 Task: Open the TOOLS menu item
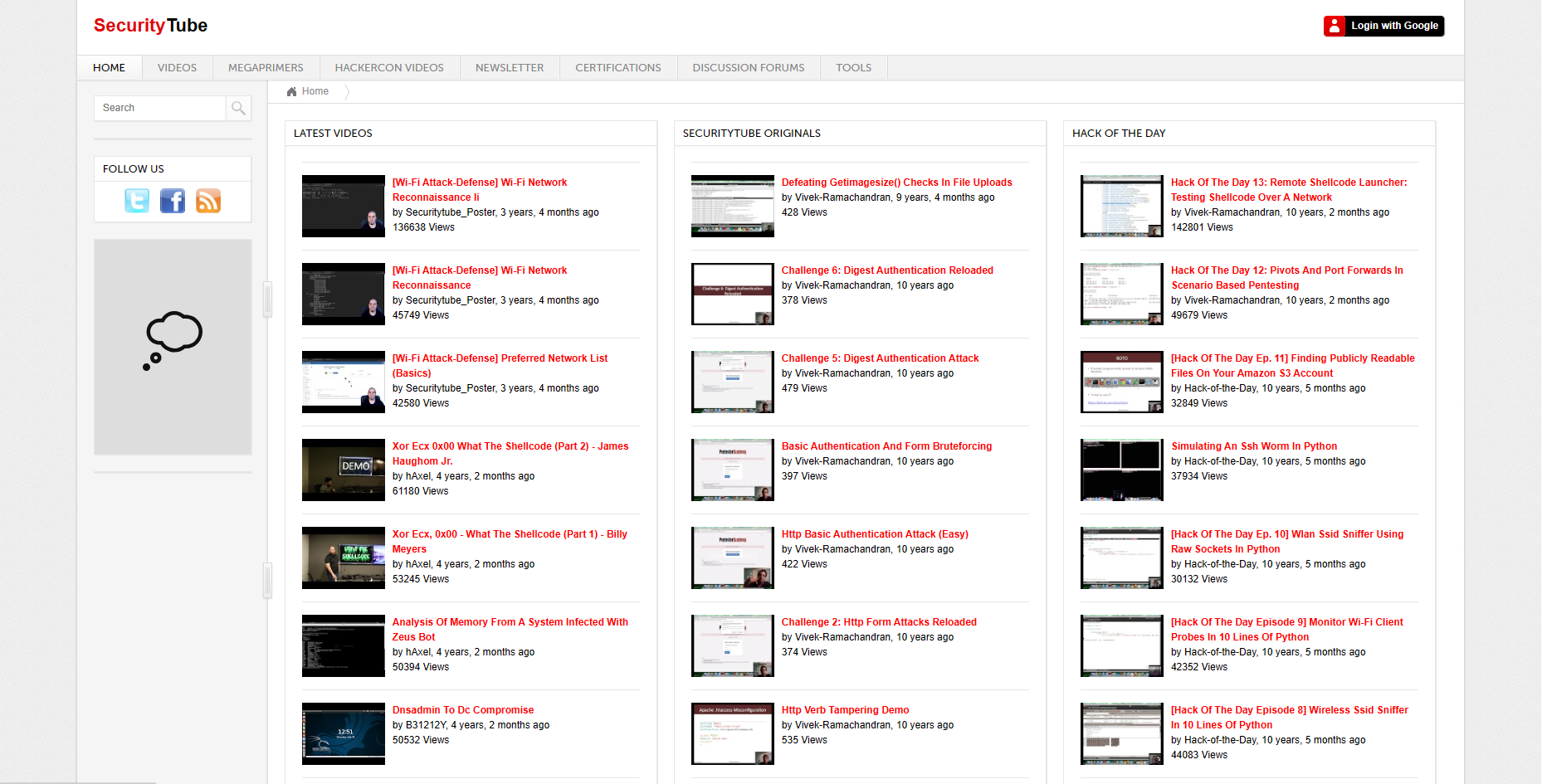[x=853, y=68]
